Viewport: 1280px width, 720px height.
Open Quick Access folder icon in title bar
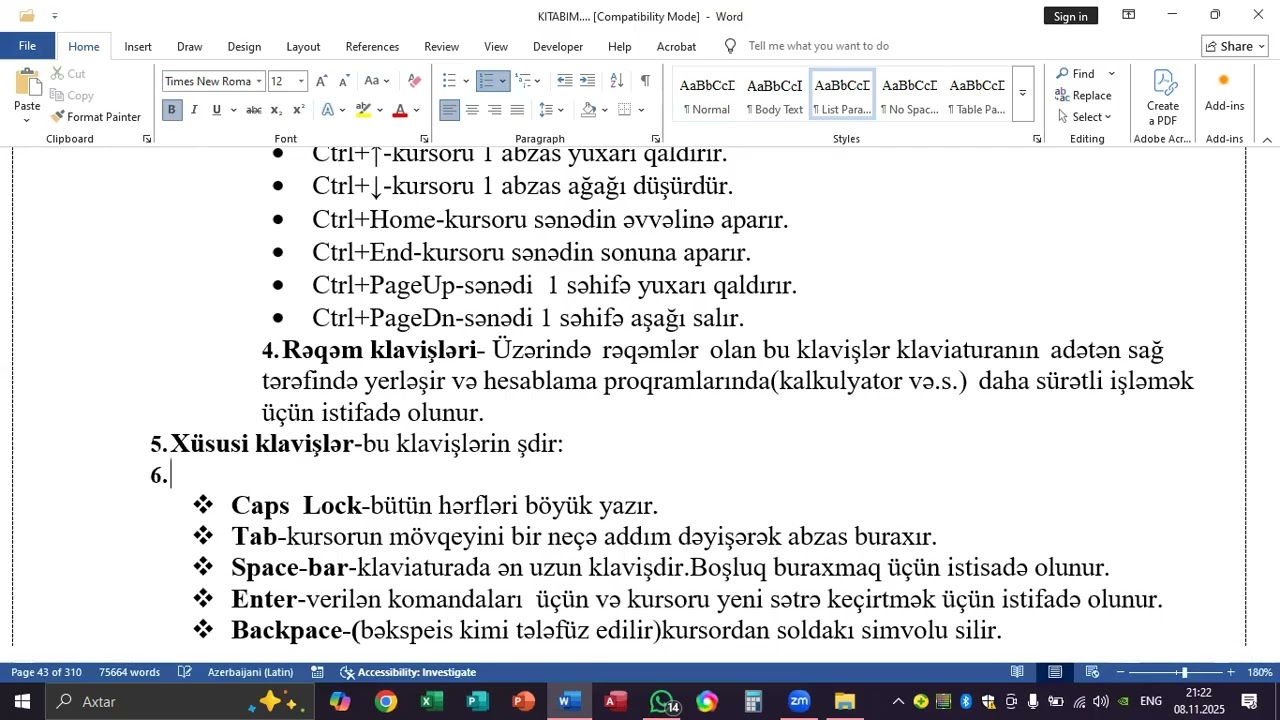click(x=27, y=16)
